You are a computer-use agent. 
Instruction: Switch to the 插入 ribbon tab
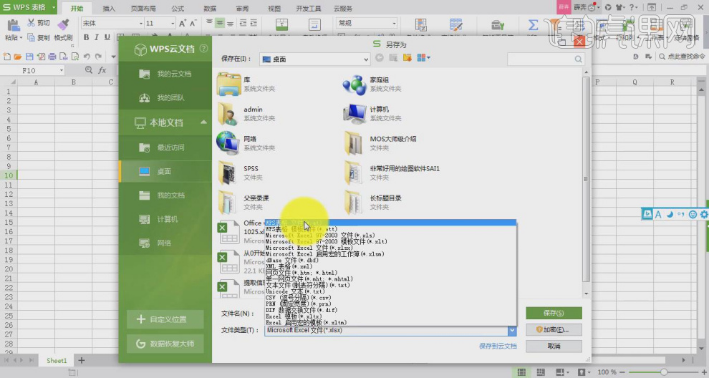click(x=109, y=8)
